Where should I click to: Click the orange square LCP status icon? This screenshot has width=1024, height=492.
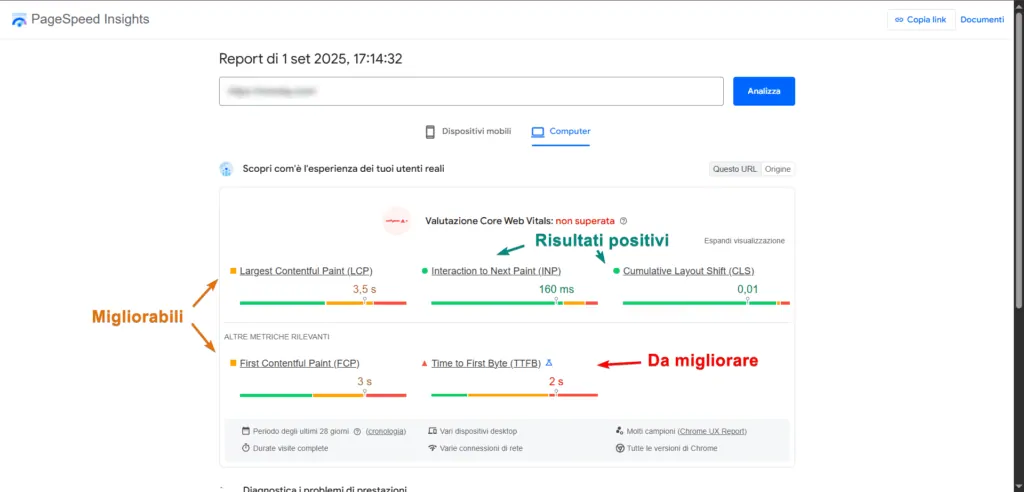coord(233,271)
